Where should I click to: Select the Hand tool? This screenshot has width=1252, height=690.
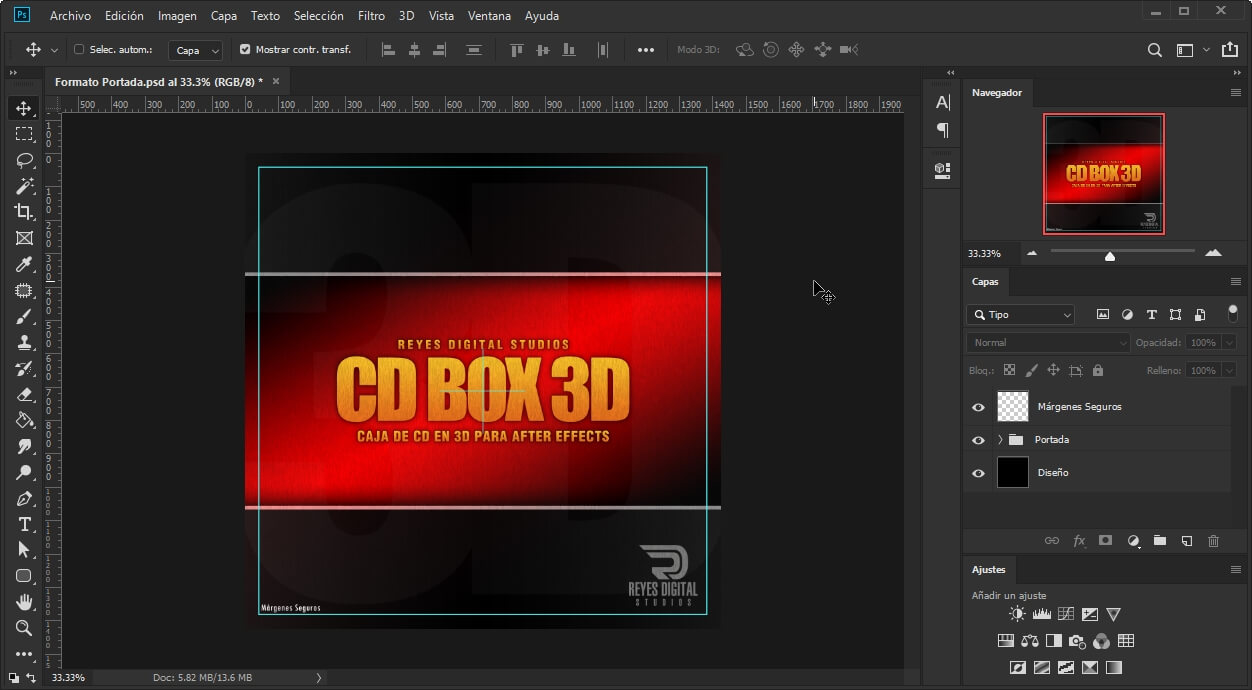[24, 602]
